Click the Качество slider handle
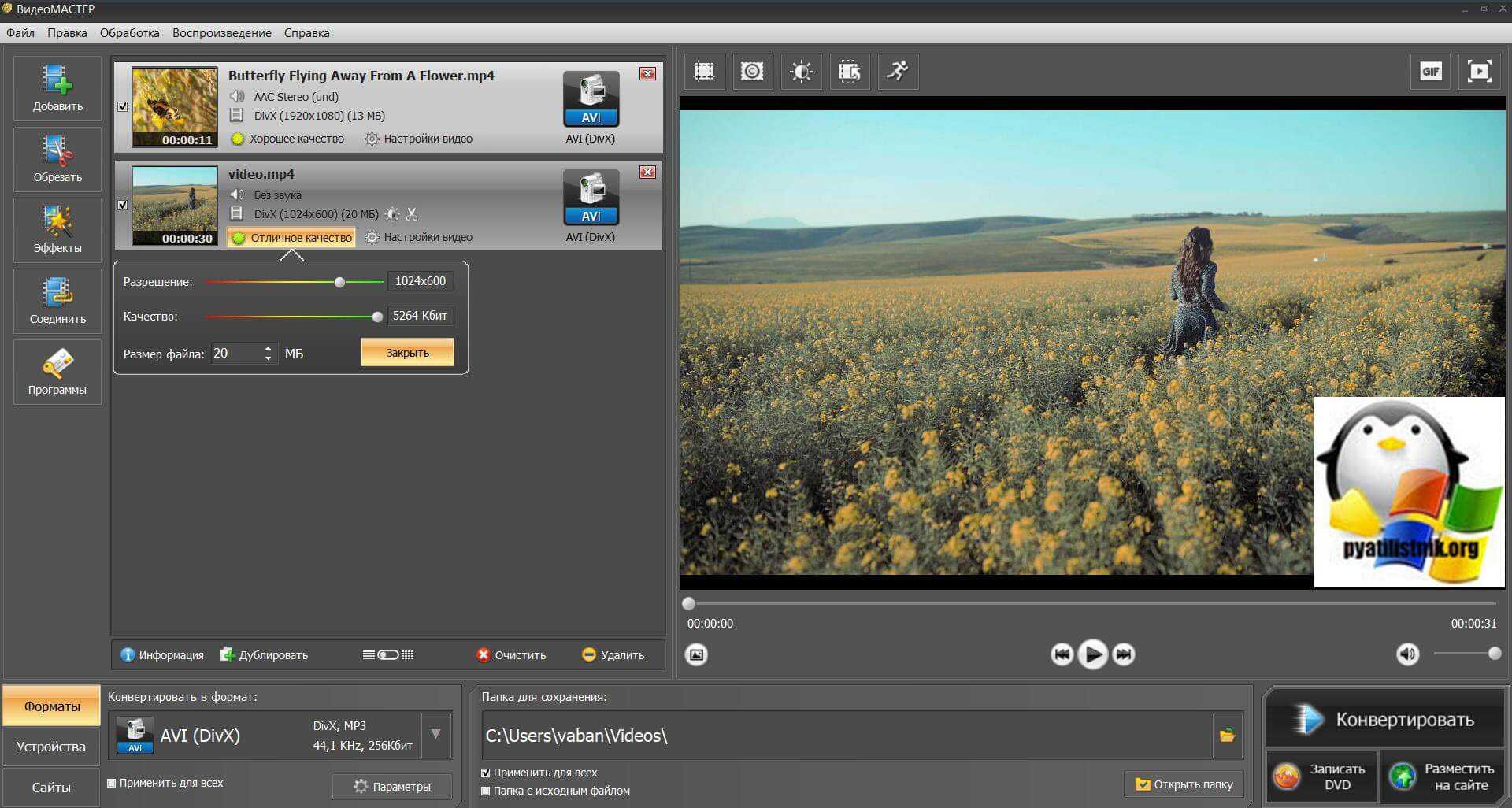The image size is (1512, 808). pos(377,317)
